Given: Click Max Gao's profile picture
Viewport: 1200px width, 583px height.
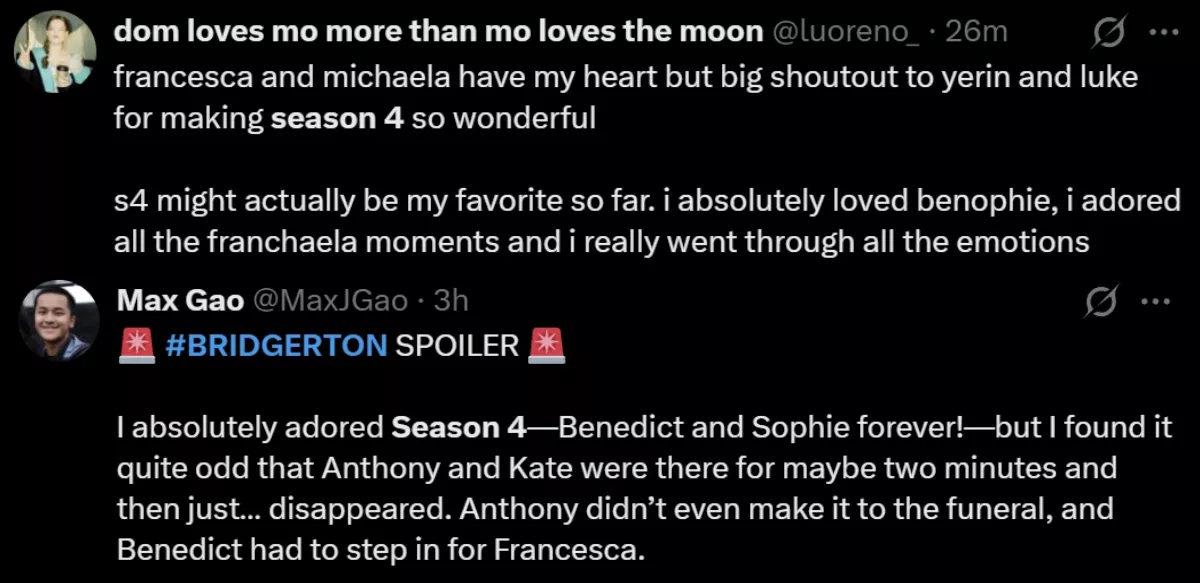Looking at the screenshot, I should pos(59,320).
